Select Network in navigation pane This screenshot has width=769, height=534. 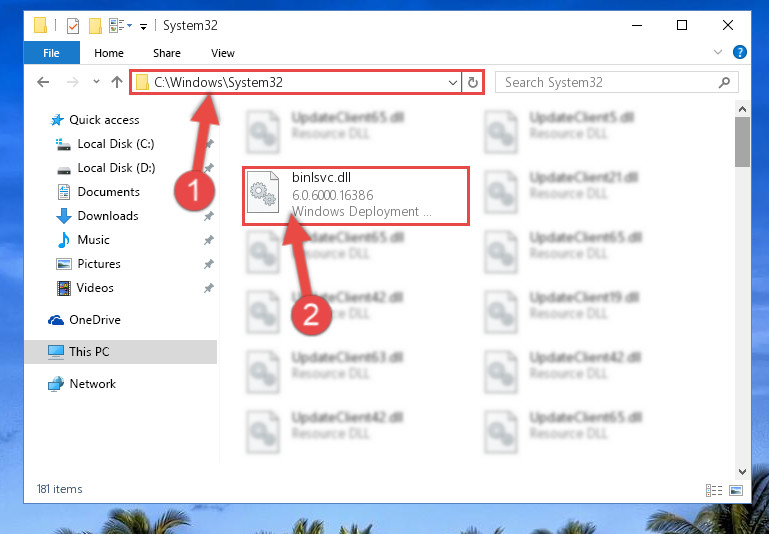point(92,383)
